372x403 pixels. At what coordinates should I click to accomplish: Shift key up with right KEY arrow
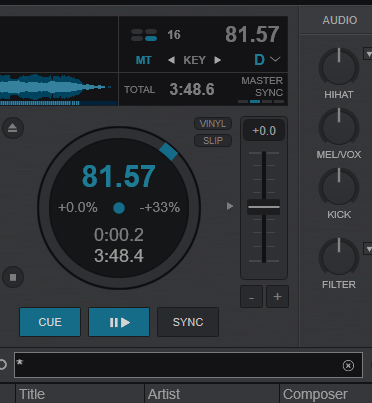pyautogui.click(x=218, y=60)
